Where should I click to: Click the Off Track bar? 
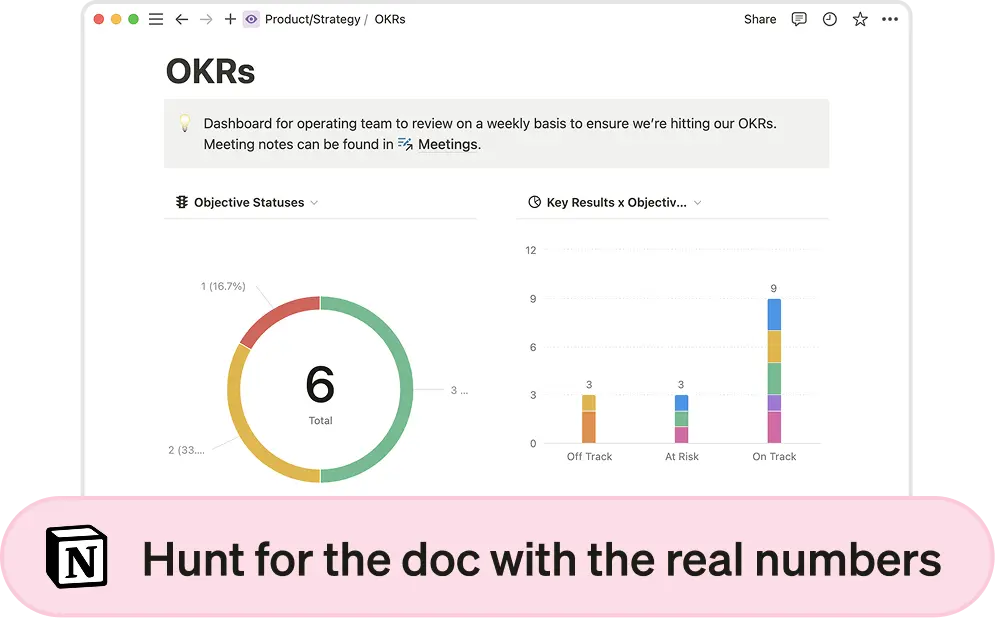coord(589,419)
